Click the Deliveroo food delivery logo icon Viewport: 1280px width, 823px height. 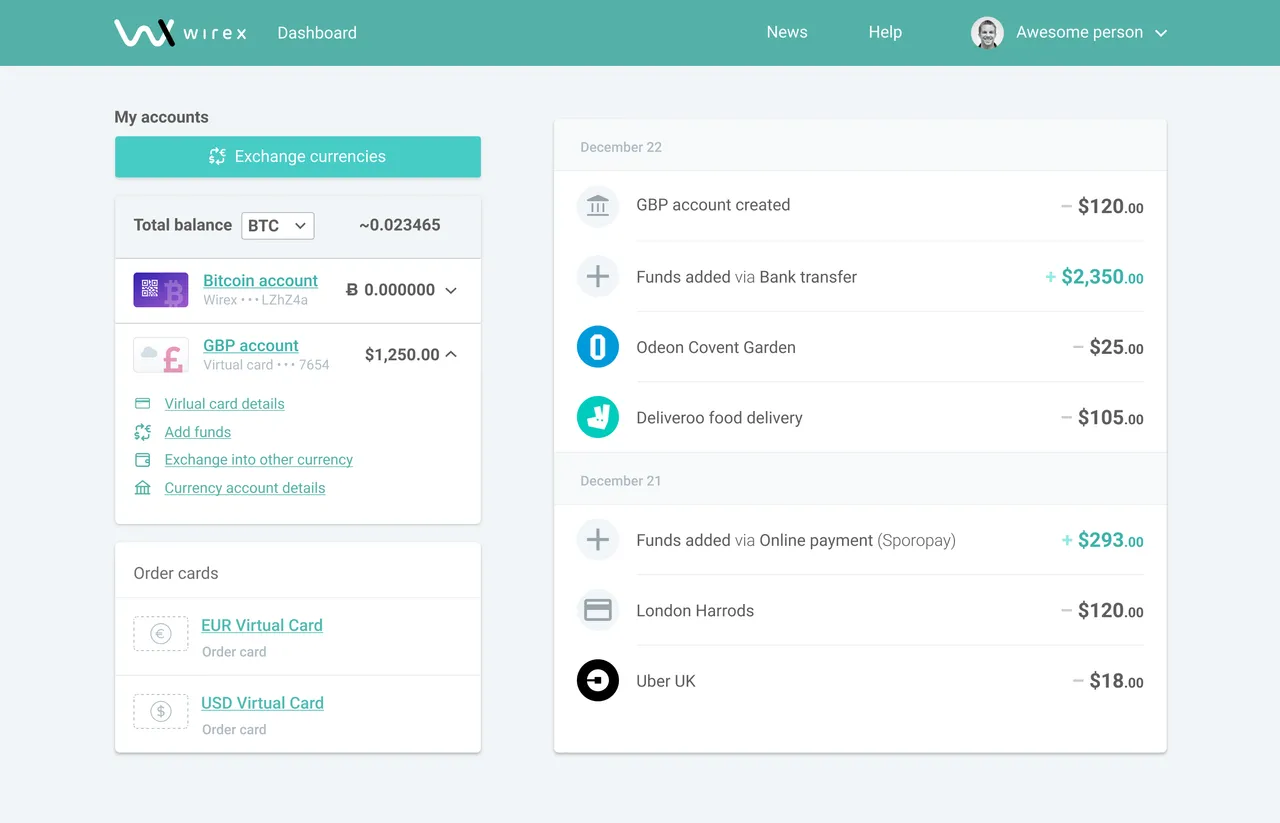click(598, 417)
